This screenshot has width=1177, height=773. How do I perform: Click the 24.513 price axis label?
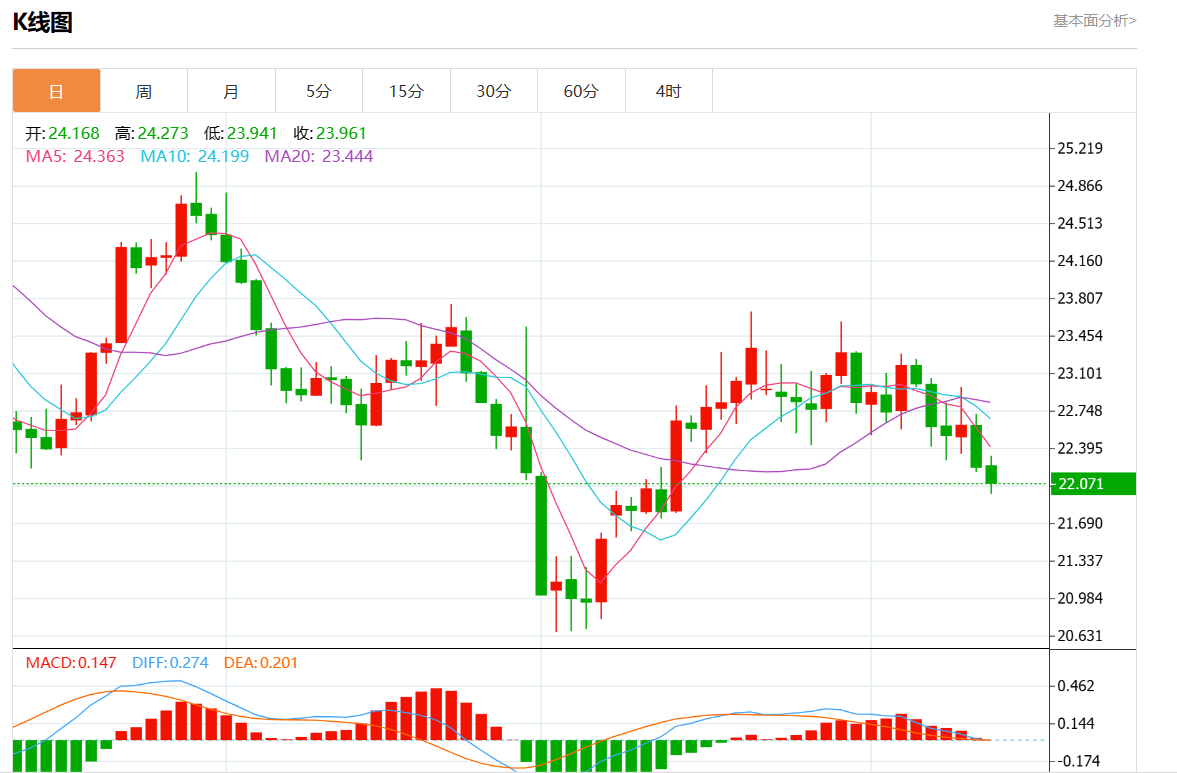[1080, 223]
